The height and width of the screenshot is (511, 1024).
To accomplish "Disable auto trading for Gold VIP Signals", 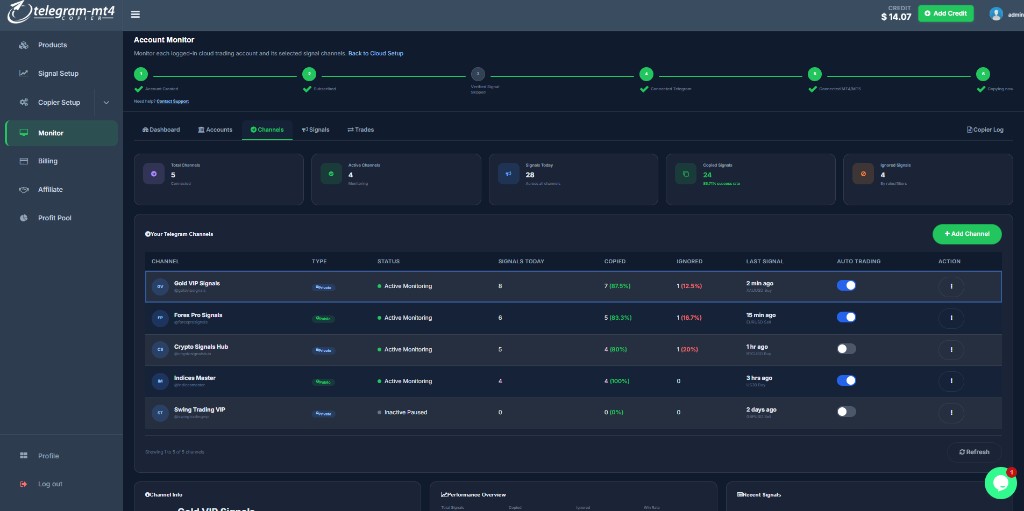I will (x=846, y=286).
